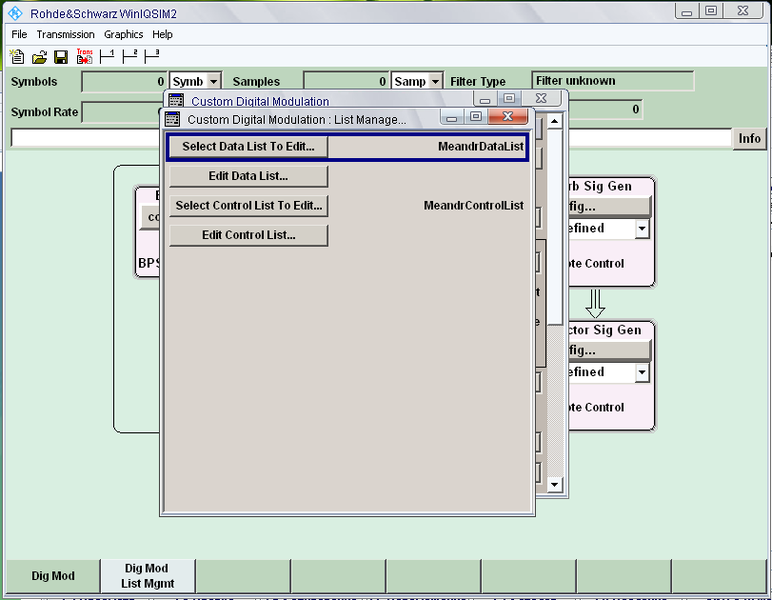Switch to the Dig Mod tab
772x600 pixels.
coord(53,576)
